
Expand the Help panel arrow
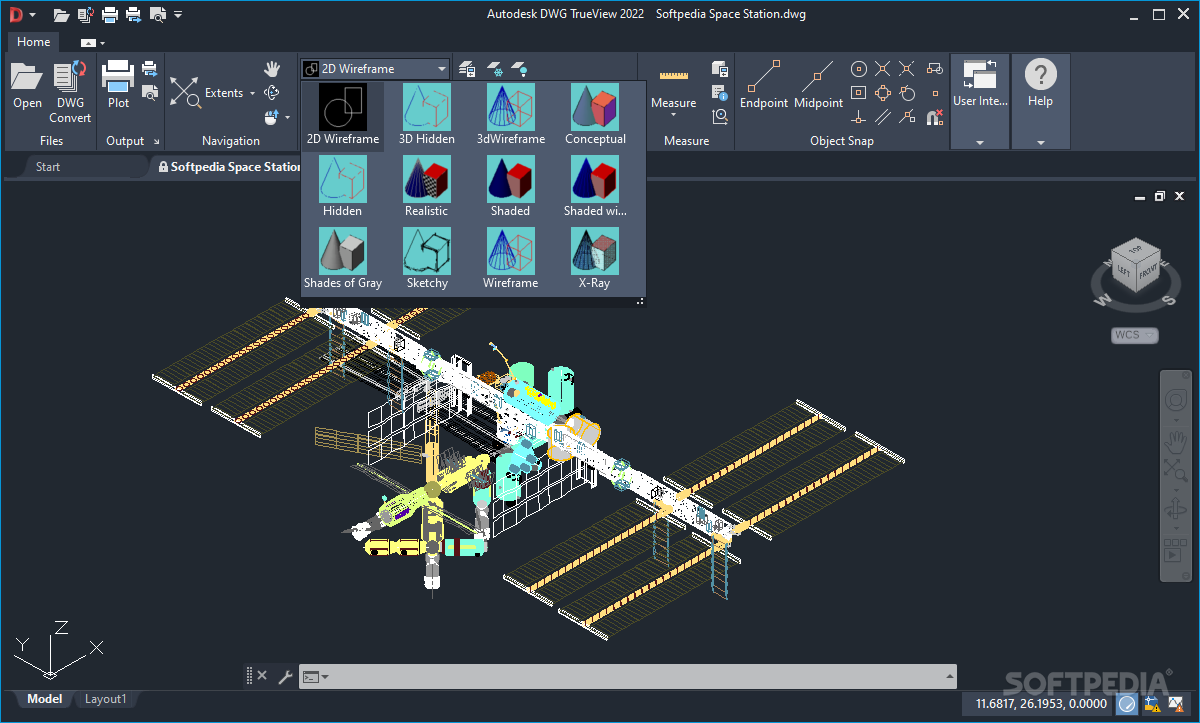[1041, 142]
